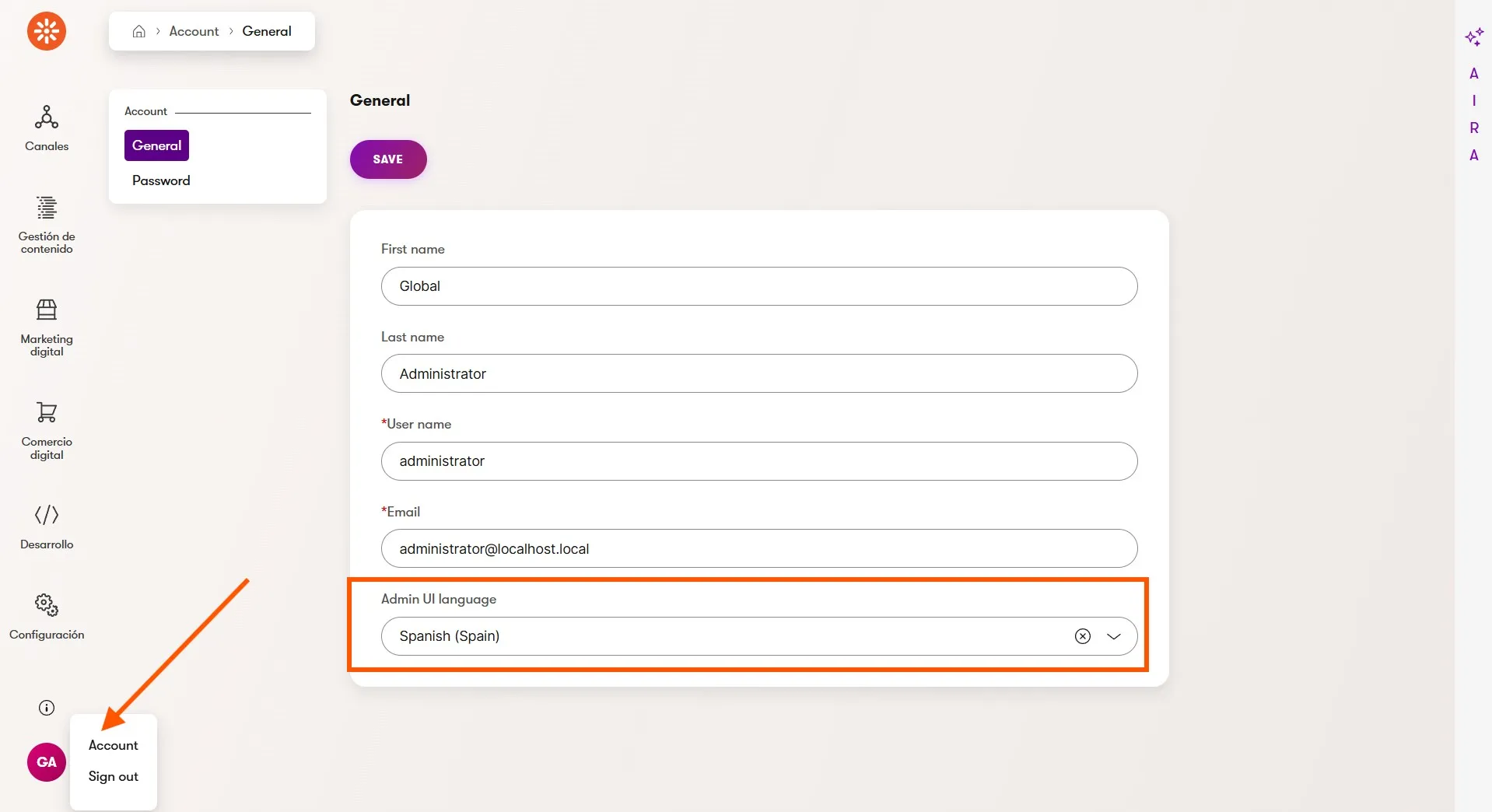Open the Marketing digital store icon
This screenshot has height=812, width=1492.
coord(47,310)
